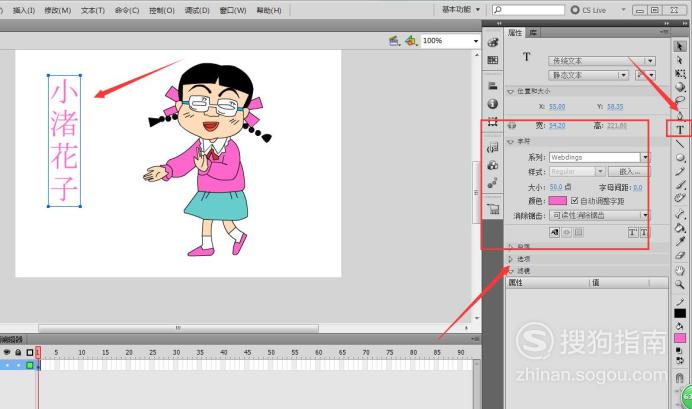Open the Align panel icon
692x409 pixels.
point(493,86)
